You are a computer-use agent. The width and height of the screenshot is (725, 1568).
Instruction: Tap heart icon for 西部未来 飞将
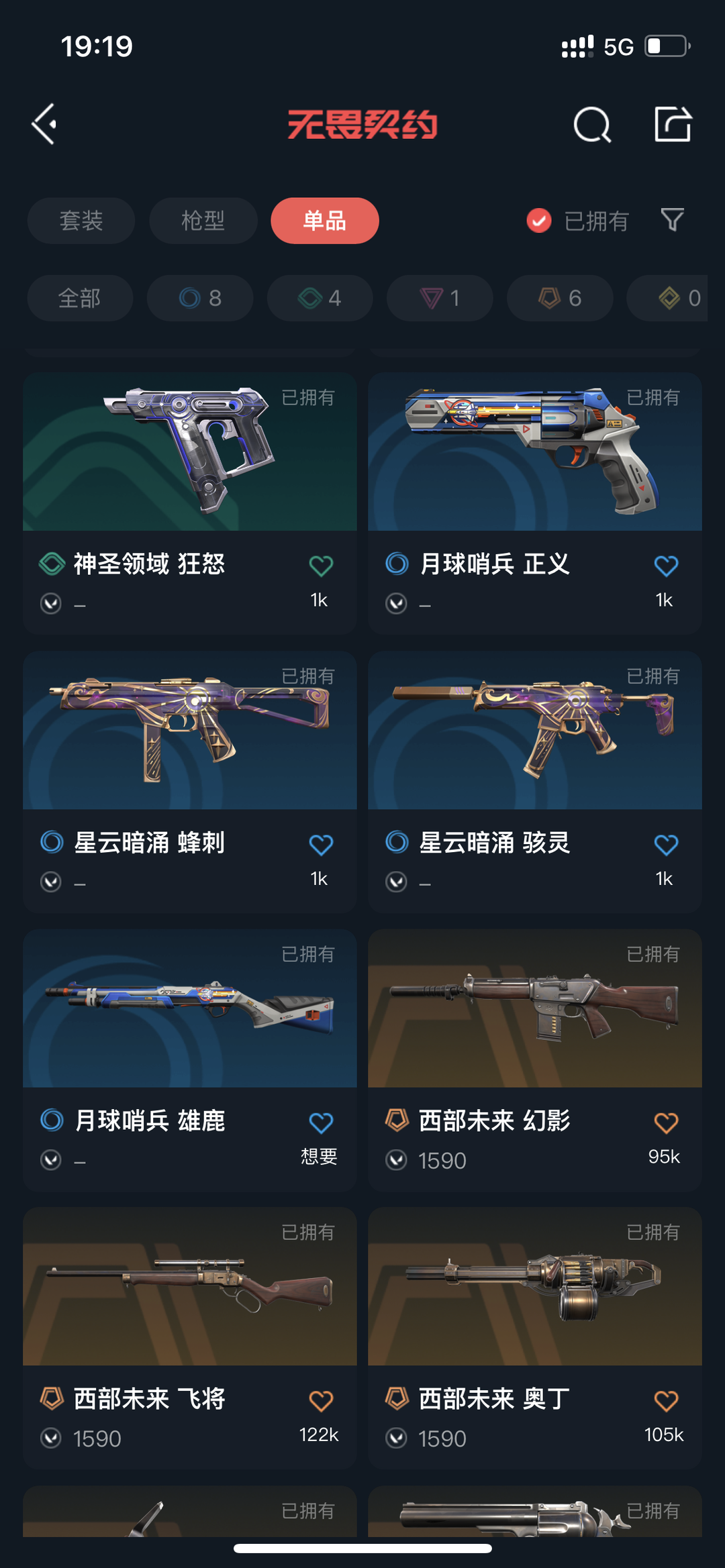tap(321, 1400)
